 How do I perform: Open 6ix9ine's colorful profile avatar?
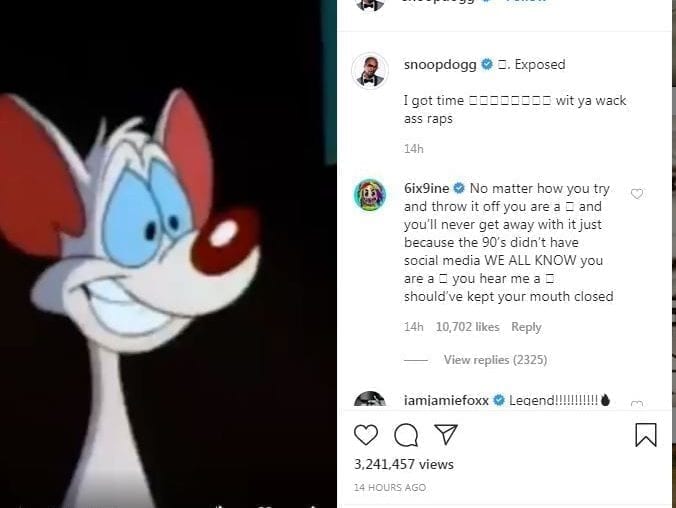point(370,194)
